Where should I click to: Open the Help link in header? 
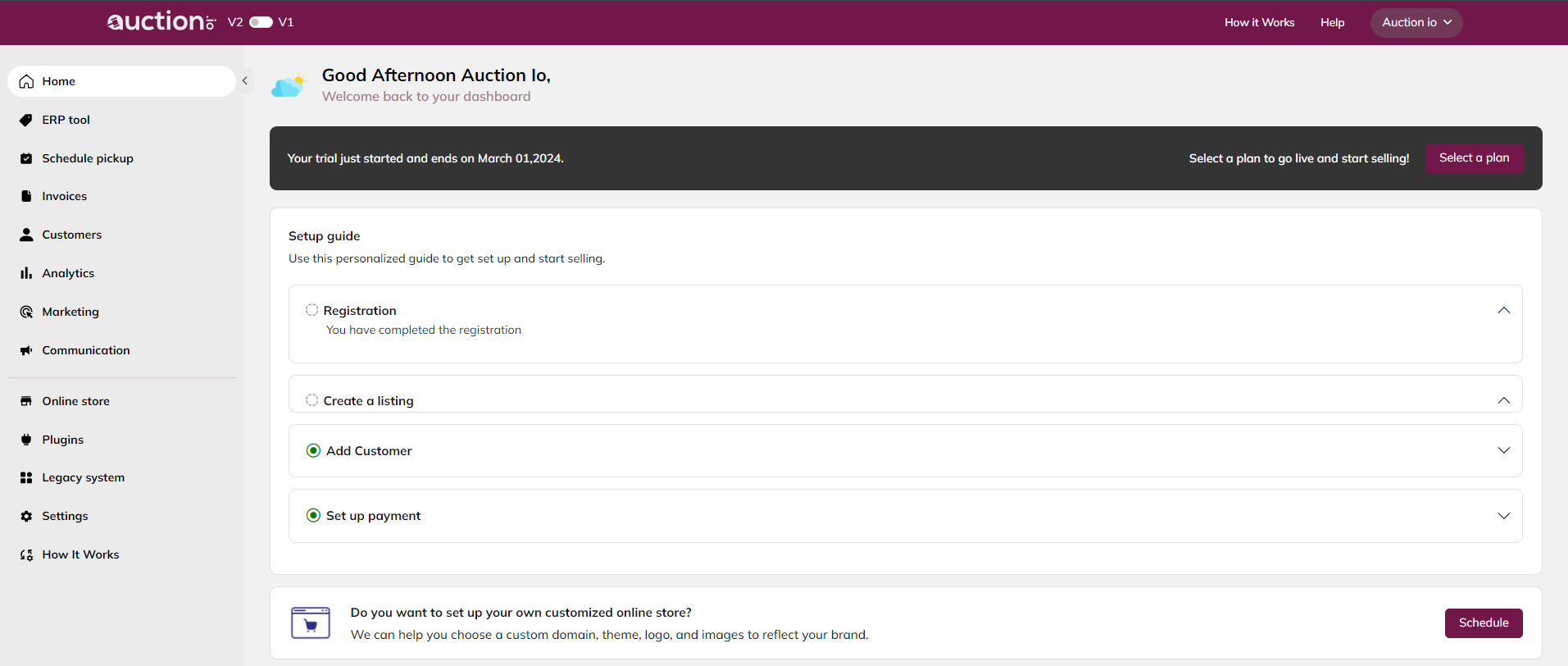tap(1332, 23)
